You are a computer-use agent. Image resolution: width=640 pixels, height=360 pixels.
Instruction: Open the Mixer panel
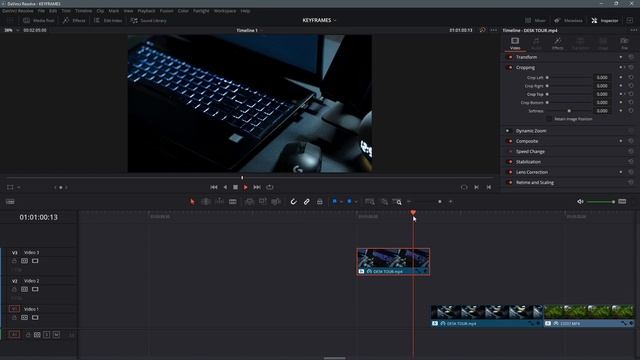coord(535,20)
